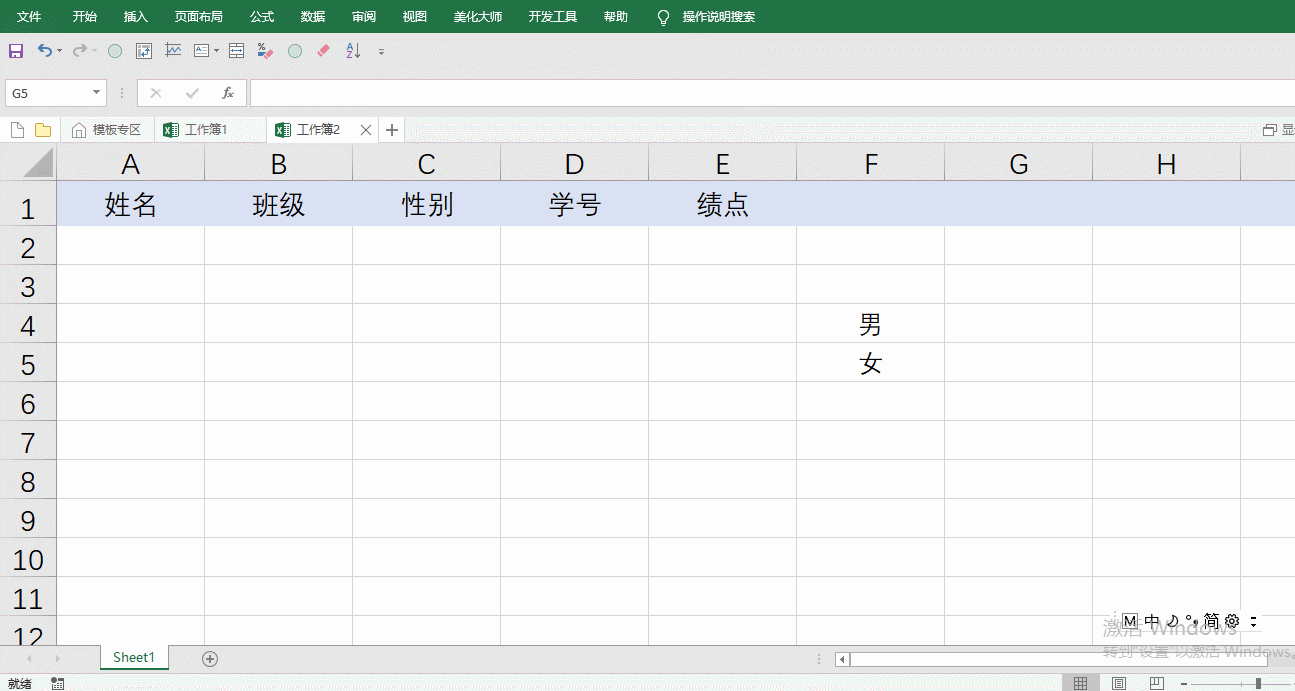Switch to the 数据 ribbon tab
Screen dimensions: 1295x691
tap(311, 16)
